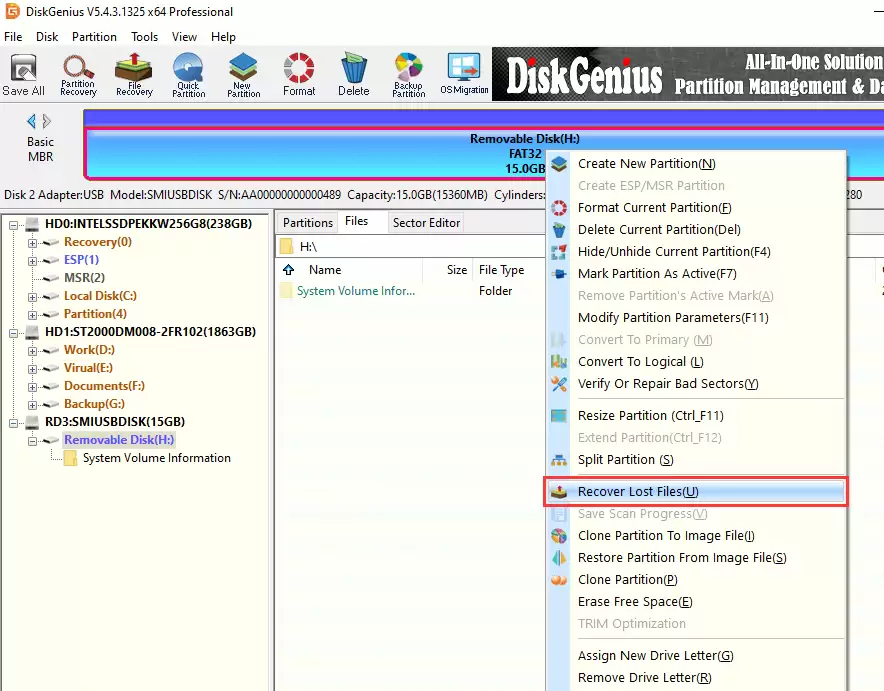Viewport: 884px width, 691px height.
Task: Expand the Local Disk(C:) tree node
Action: click(33, 296)
